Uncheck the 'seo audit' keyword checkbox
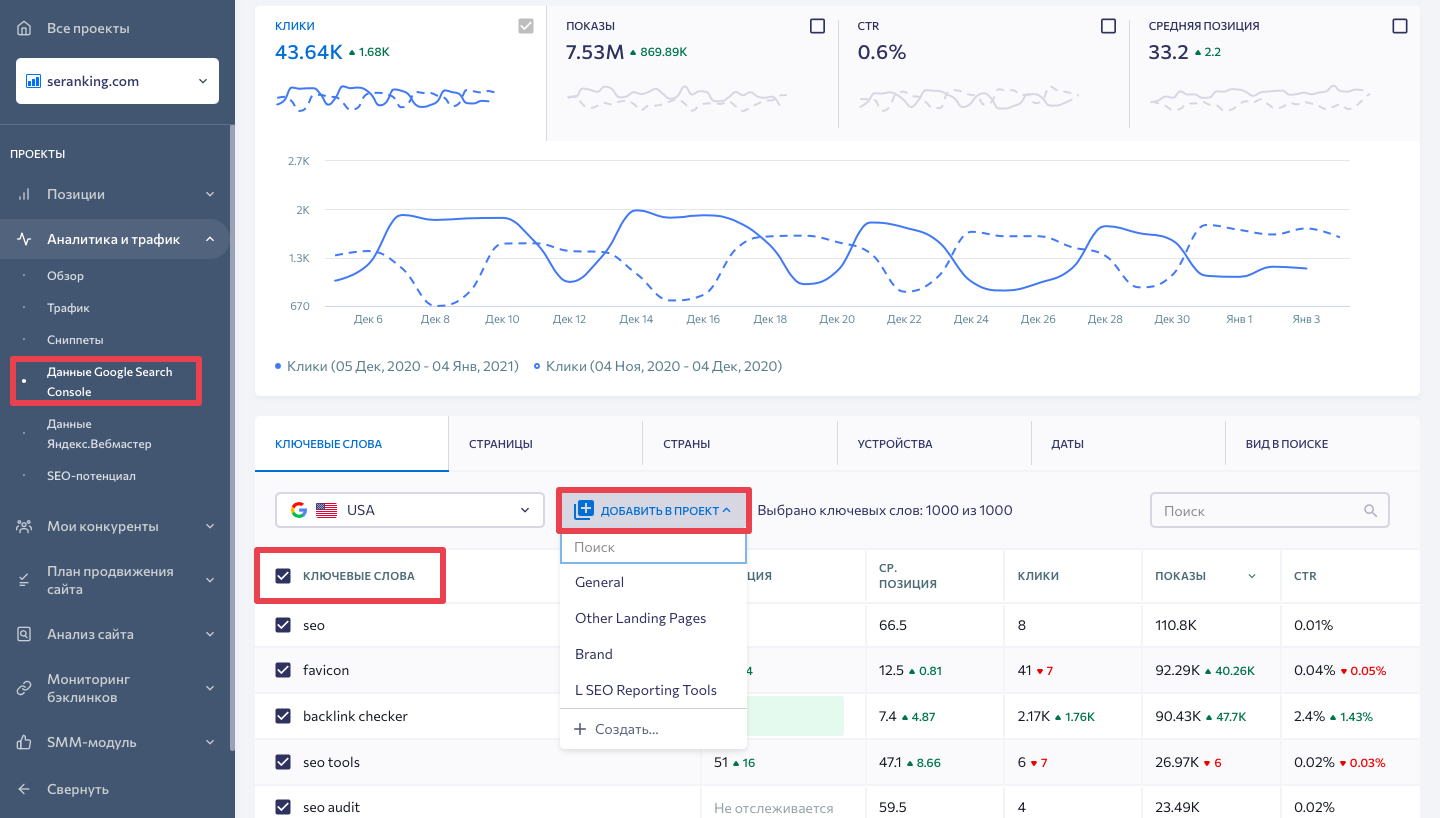 point(283,807)
